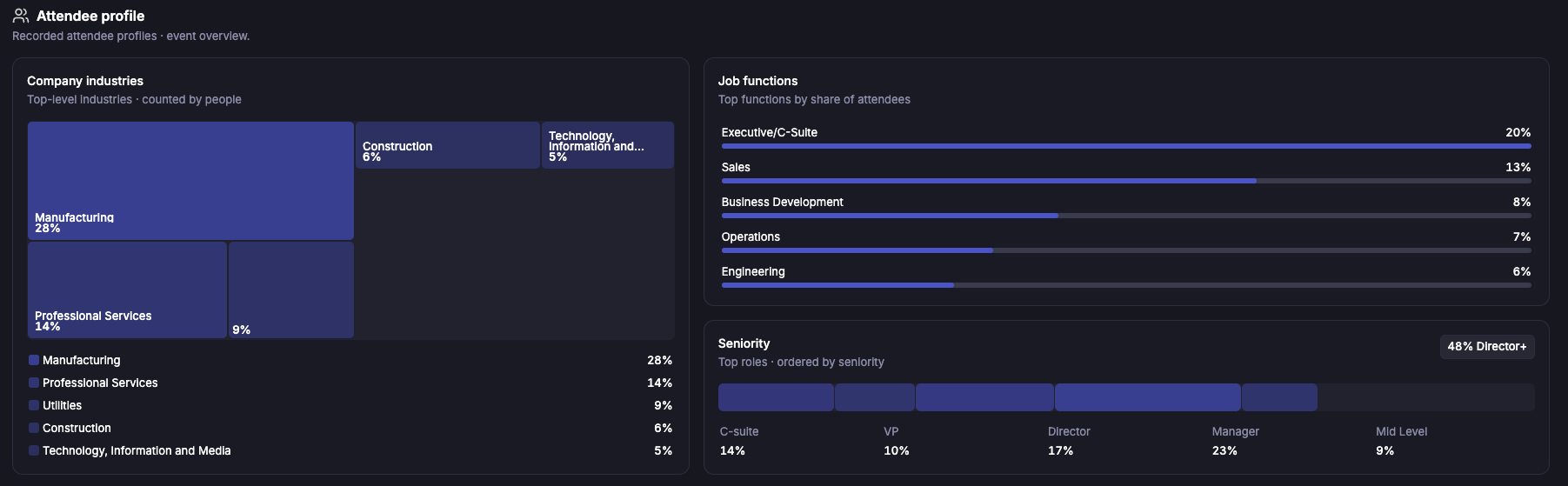Click the Construction legend label
Image resolution: width=1568 pixels, height=486 pixels.
(77, 428)
